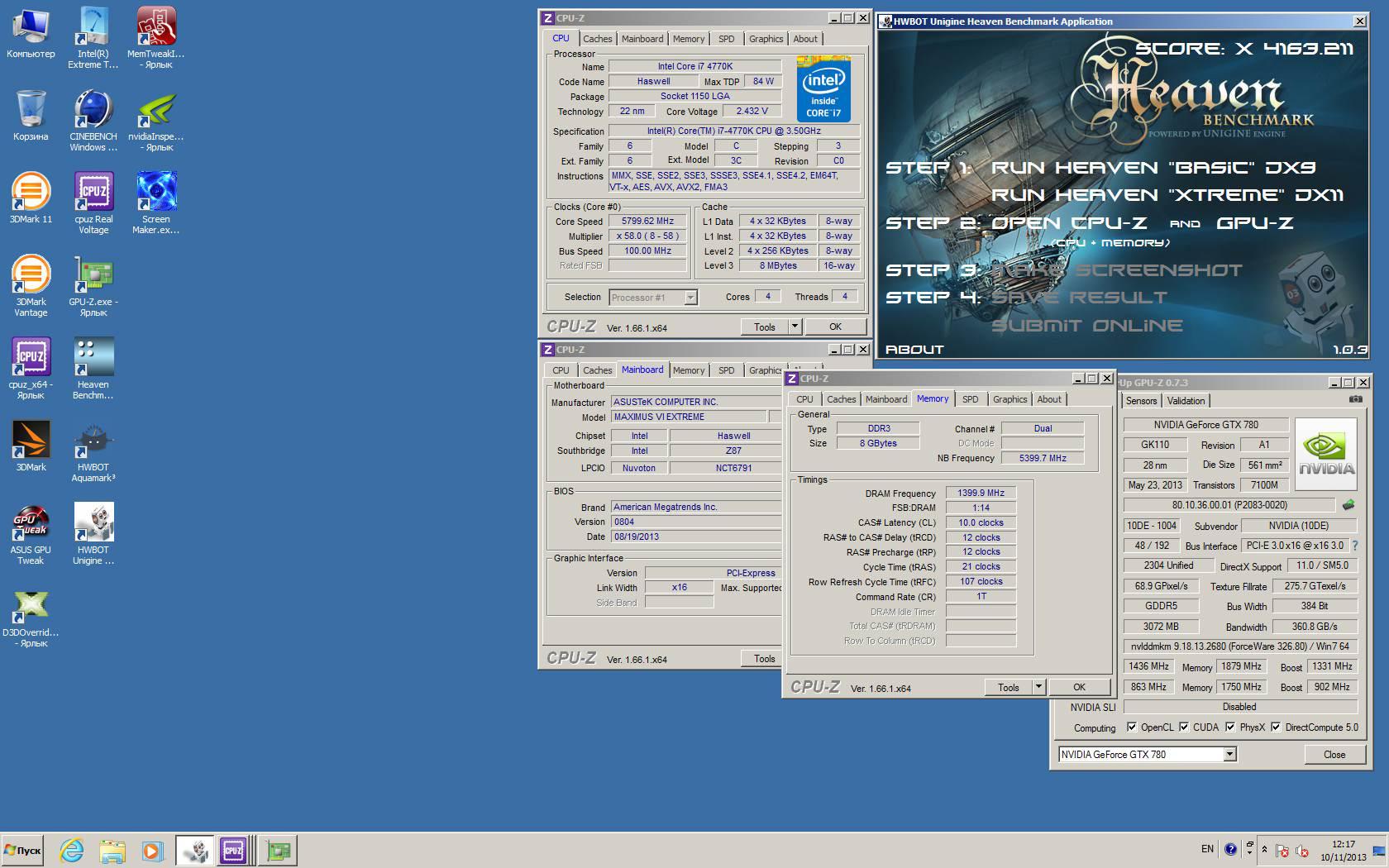1389x868 pixels.
Task: Switch to the GPU-Z taskbar item
Action: pyautogui.click(x=279, y=850)
